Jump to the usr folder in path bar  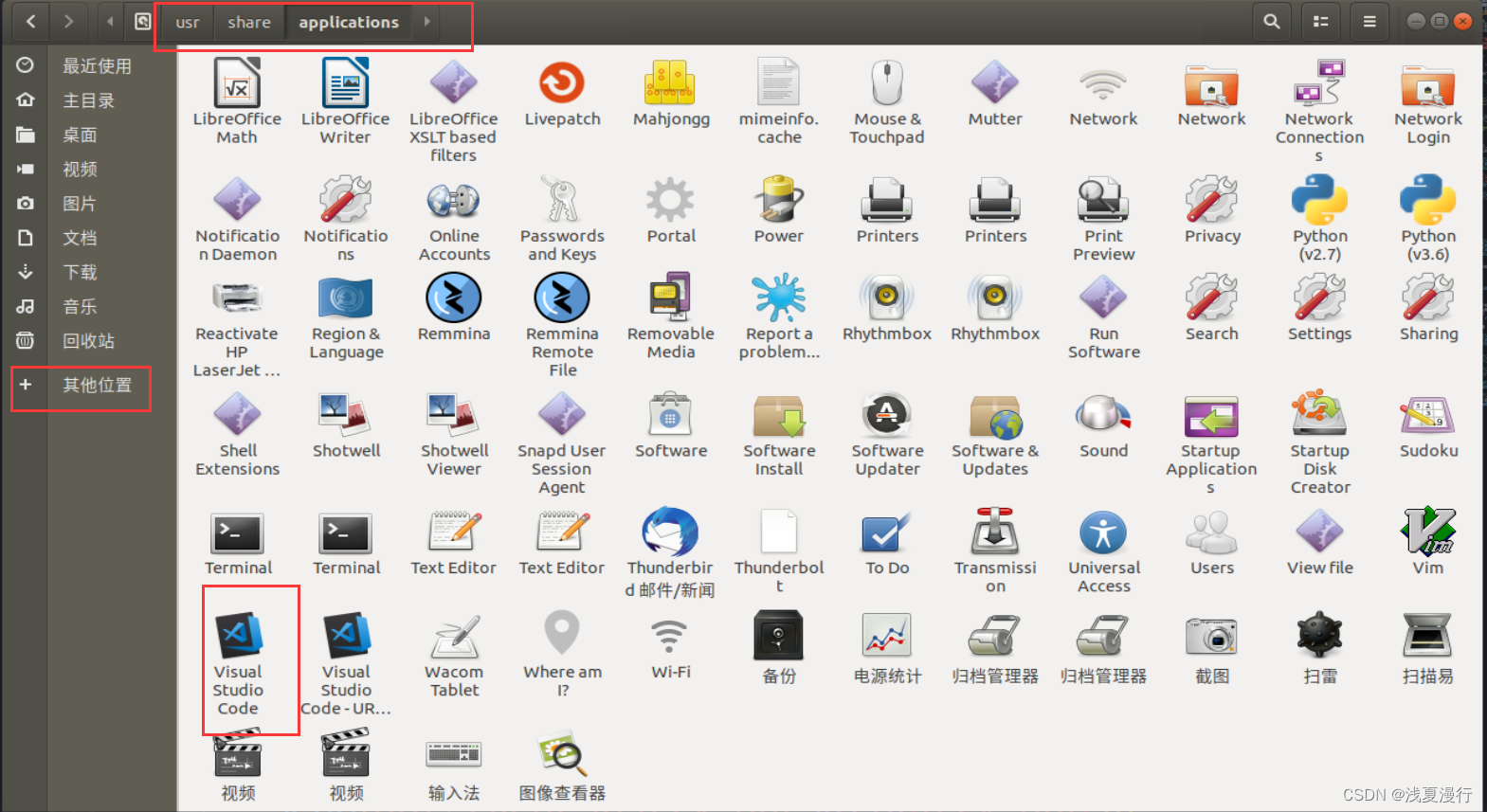click(x=188, y=22)
